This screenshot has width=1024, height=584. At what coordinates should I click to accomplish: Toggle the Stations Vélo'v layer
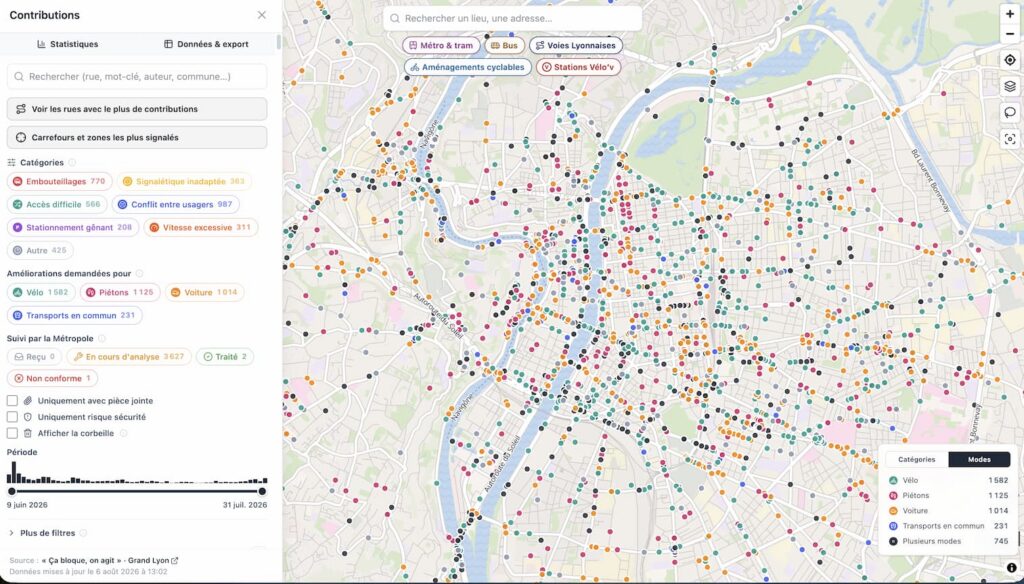[x=579, y=67]
